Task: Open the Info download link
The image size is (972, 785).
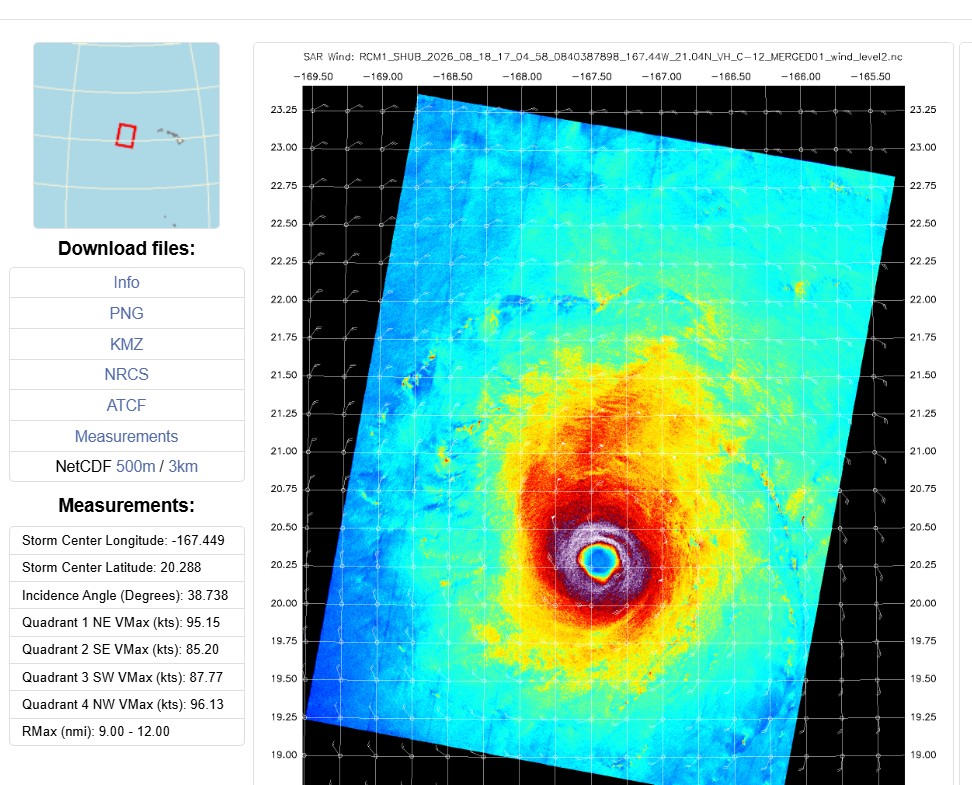Action: pyautogui.click(x=126, y=282)
